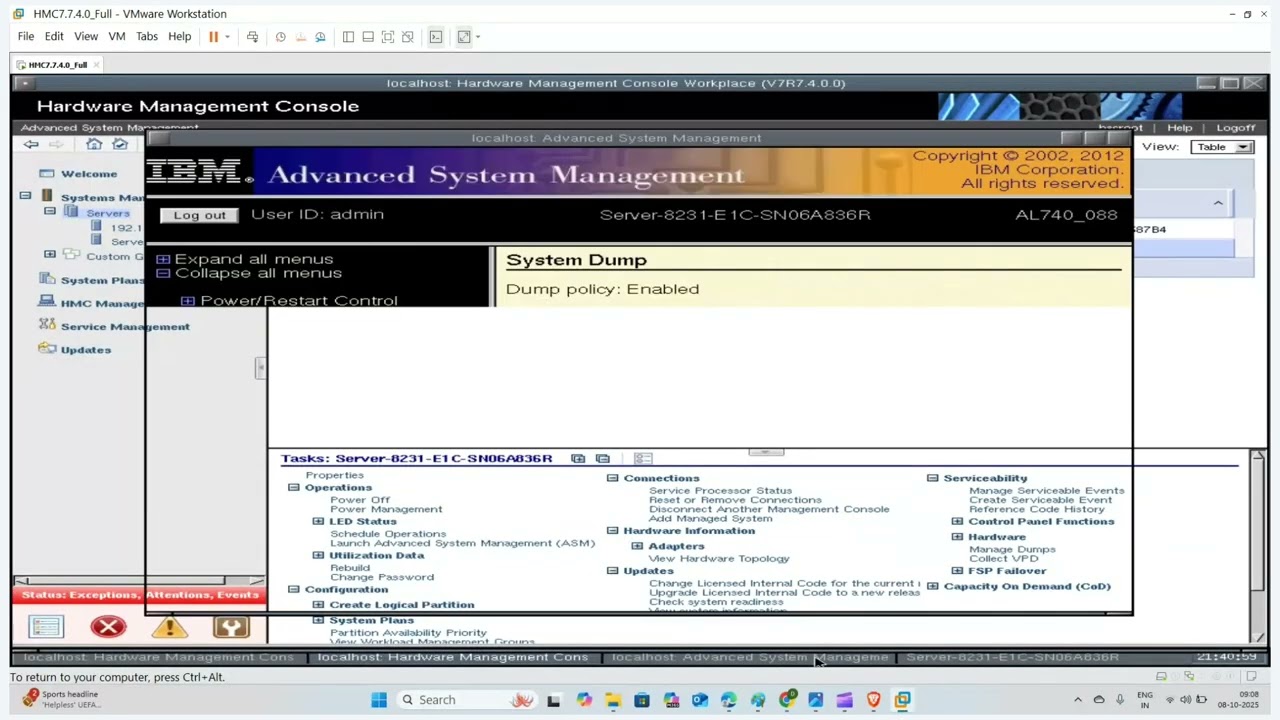Show or hide VMware library sidebar icon

348,37
